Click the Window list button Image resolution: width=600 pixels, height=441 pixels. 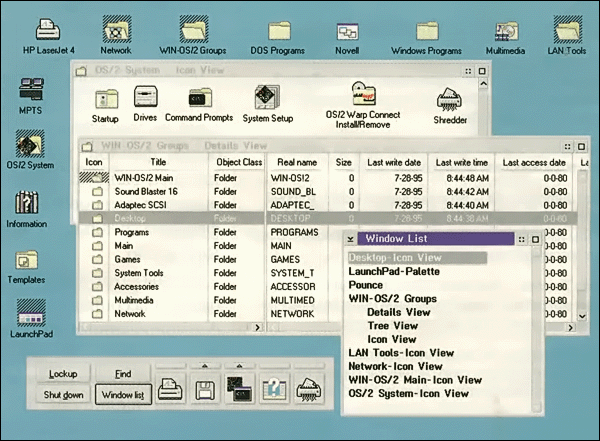tap(123, 394)
